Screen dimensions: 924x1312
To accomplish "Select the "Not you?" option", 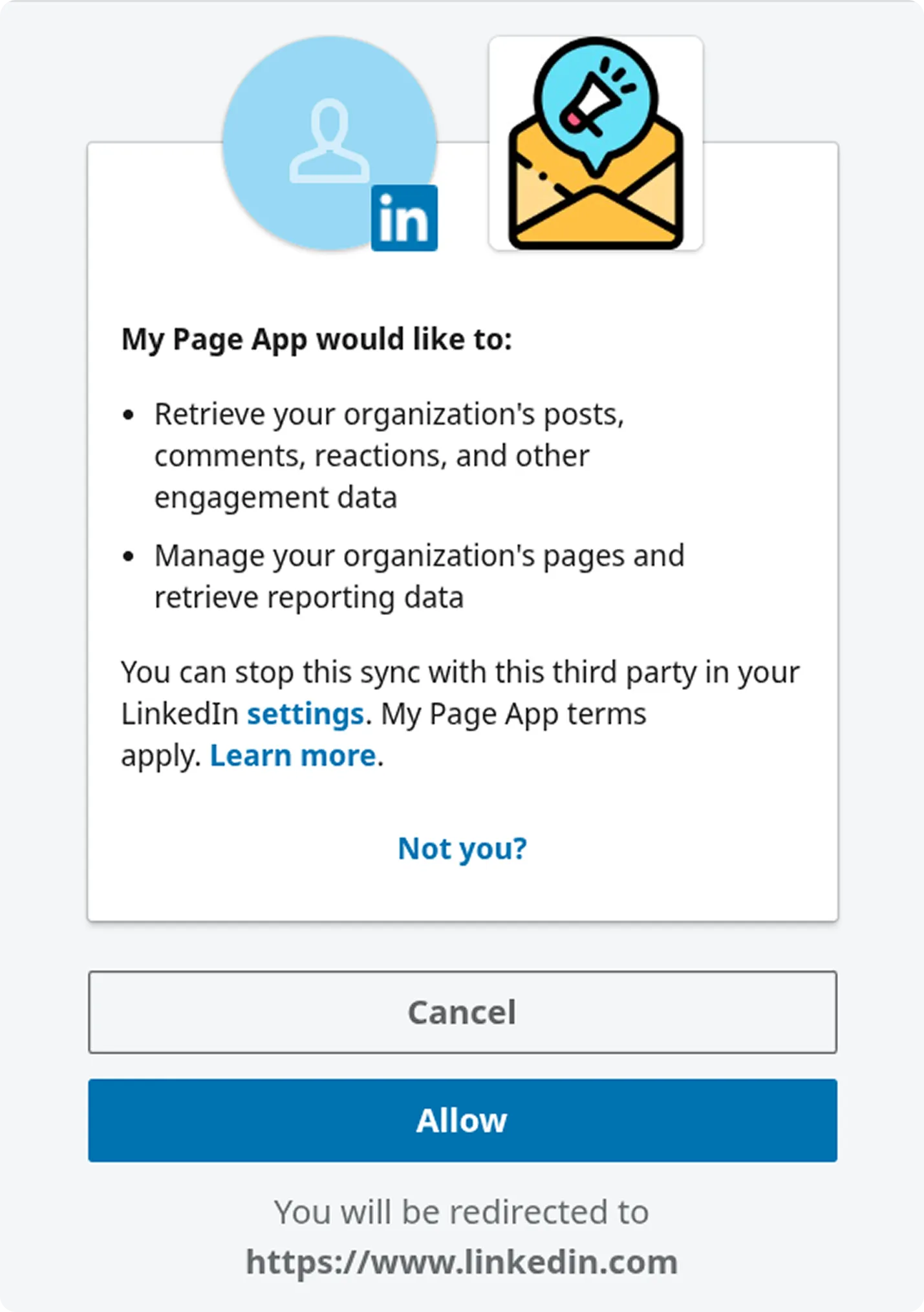I will point(462,847).
